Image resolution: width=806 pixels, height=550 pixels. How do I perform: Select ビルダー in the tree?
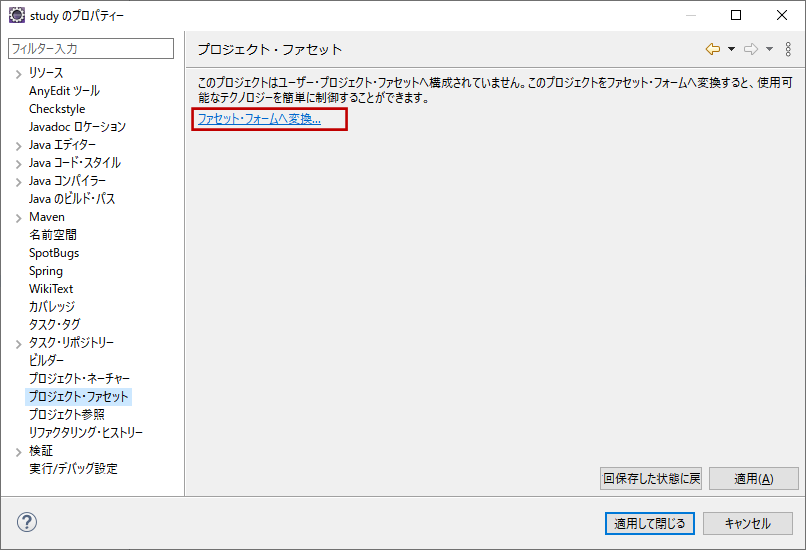pos(46,361)
